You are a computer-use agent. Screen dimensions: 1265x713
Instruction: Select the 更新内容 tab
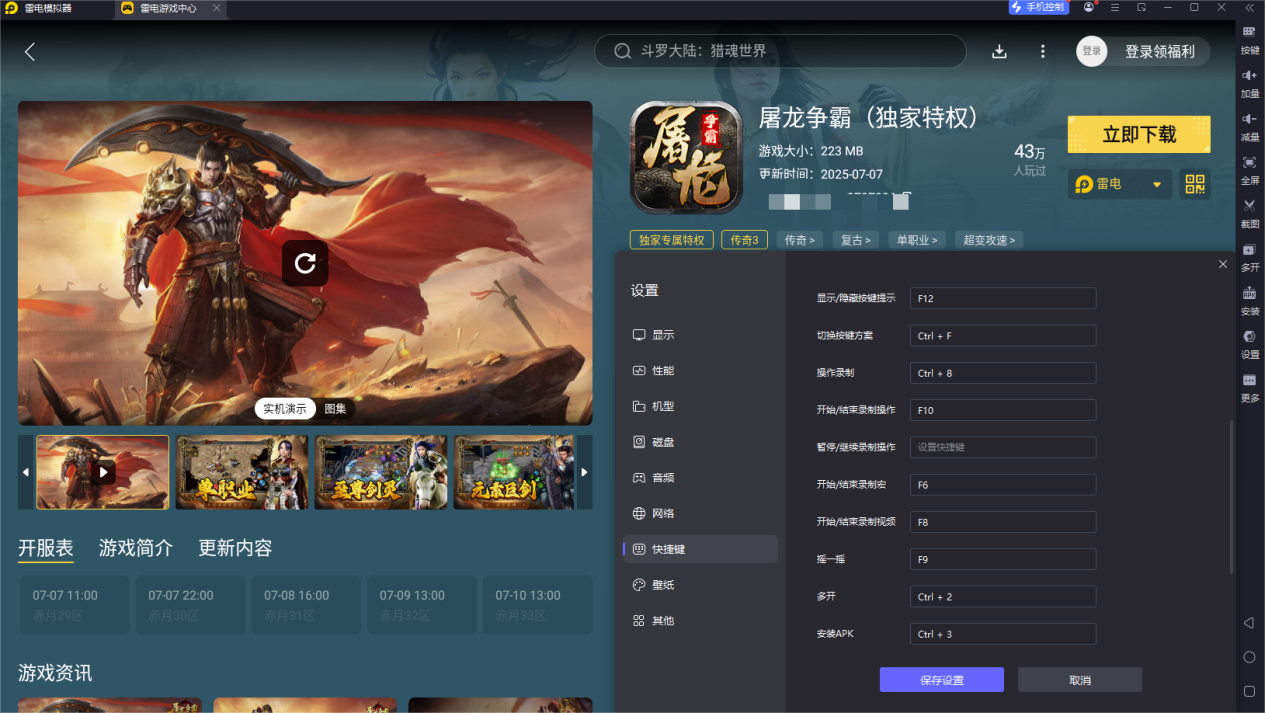click(x=235, y=548)
